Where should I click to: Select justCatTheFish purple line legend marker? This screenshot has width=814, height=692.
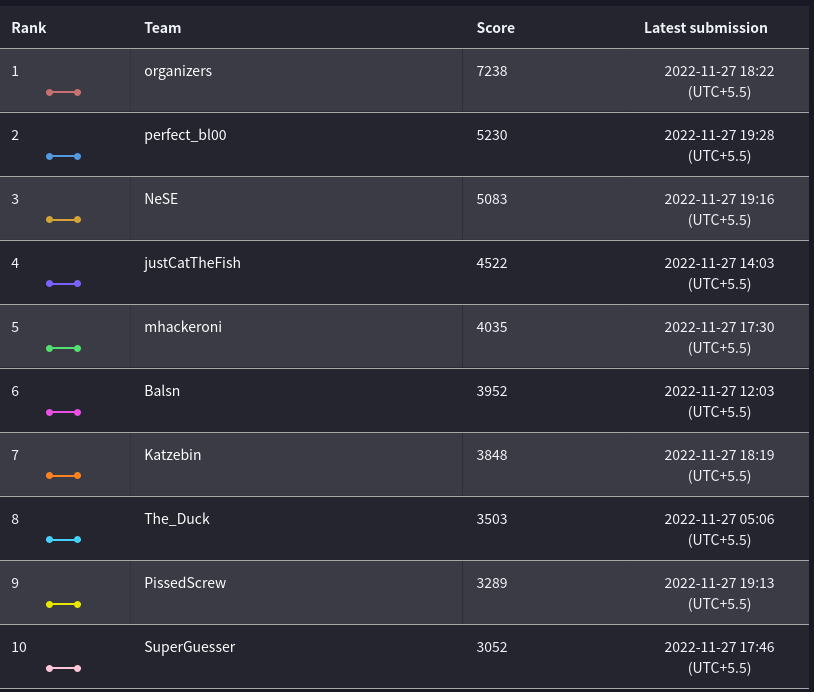click(63, 283)
